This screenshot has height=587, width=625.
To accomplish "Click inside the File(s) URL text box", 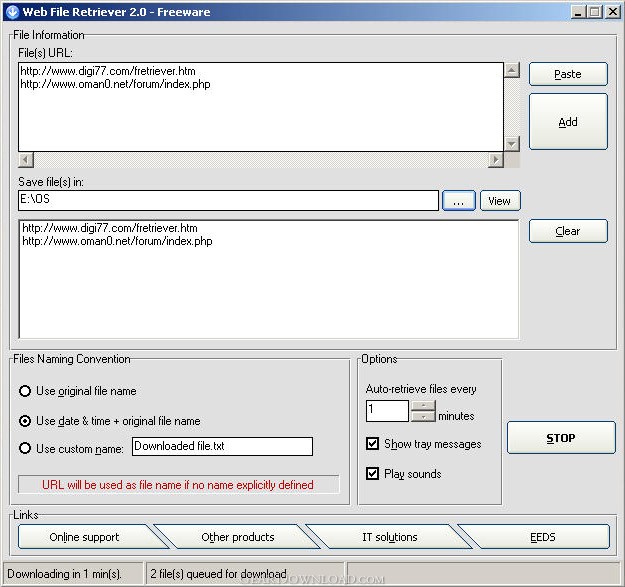I will [x=261, y=107].
